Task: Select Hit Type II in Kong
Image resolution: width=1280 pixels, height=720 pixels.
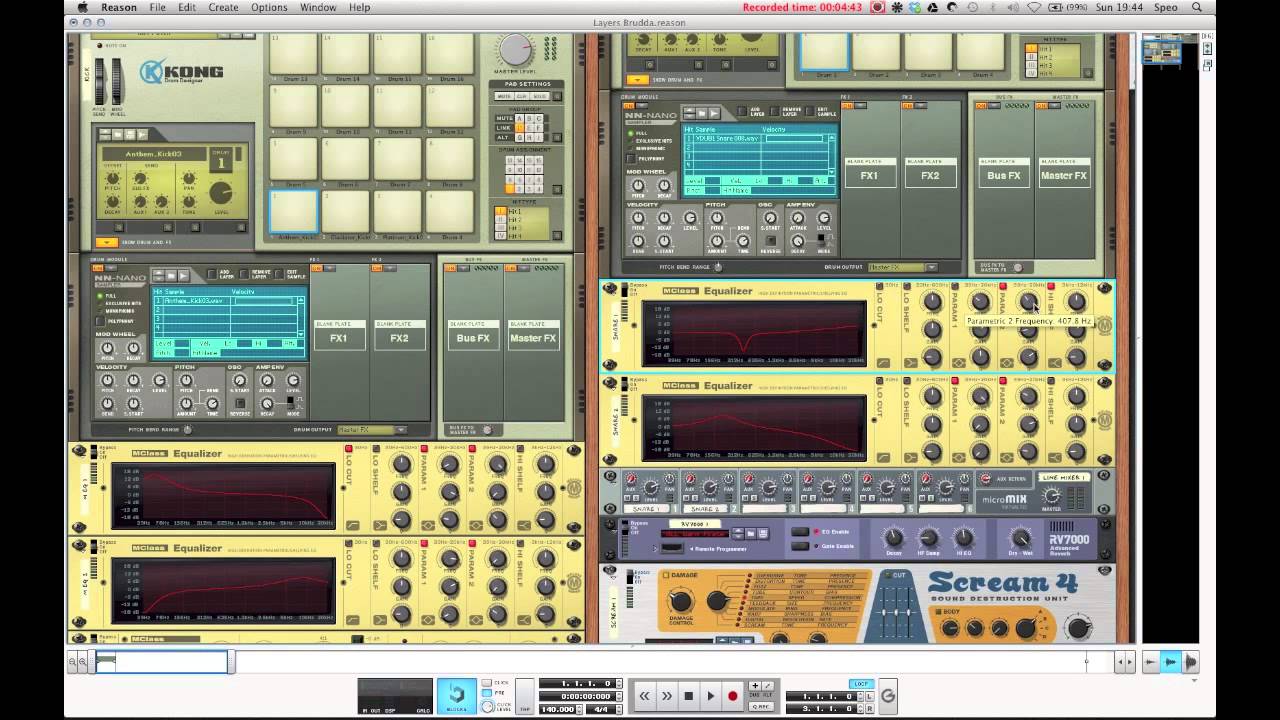Action: 501,219
